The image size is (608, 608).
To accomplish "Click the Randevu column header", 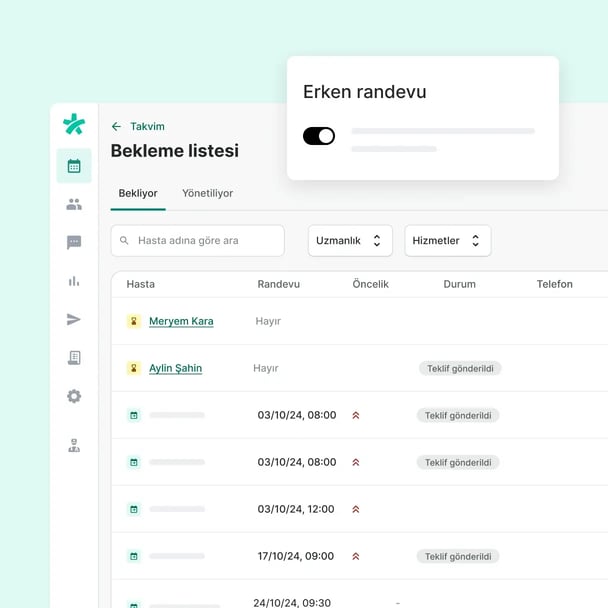I will tap(278, 284).
